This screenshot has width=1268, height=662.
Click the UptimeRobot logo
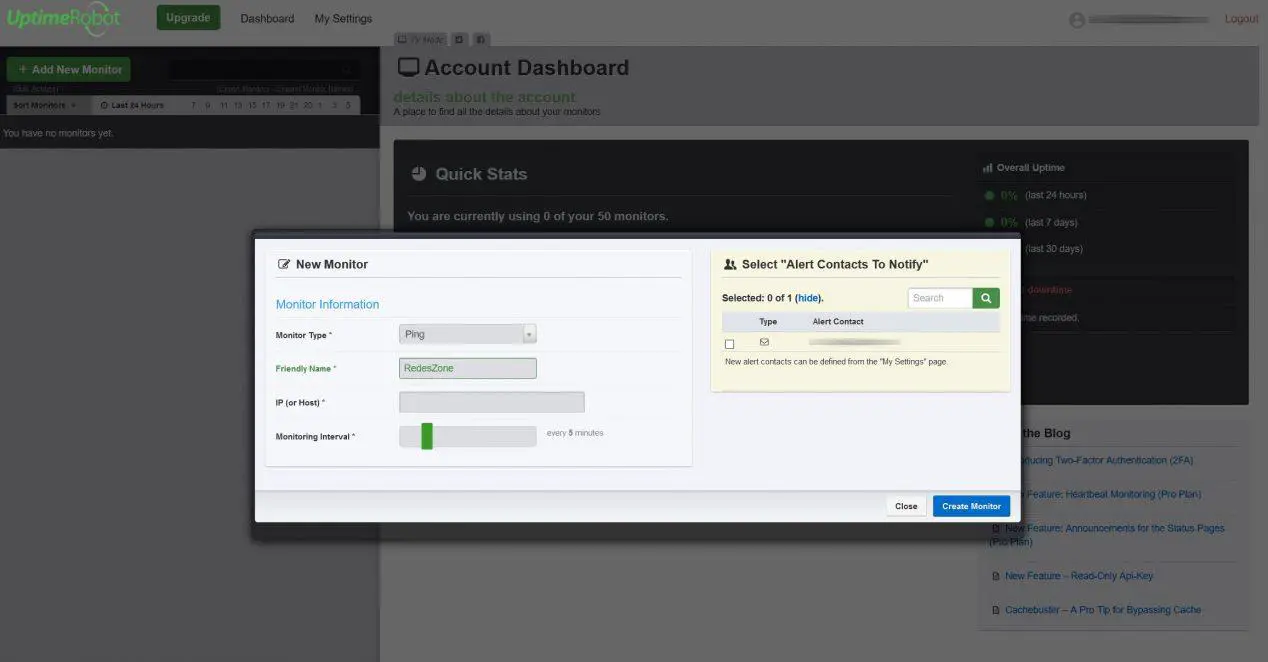pyautogui.click(x=65, y=18)
